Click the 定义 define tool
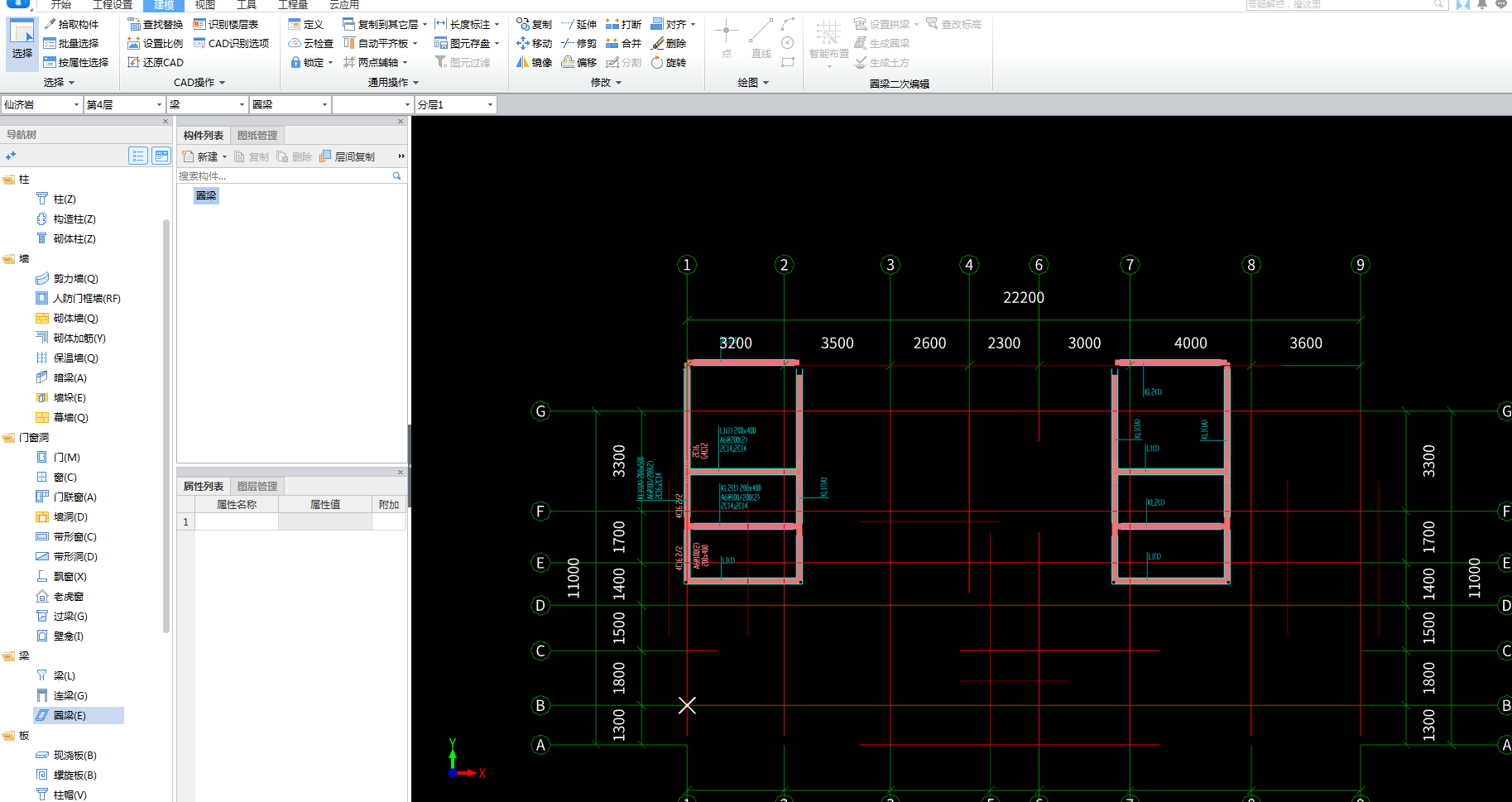 (306, 24)
